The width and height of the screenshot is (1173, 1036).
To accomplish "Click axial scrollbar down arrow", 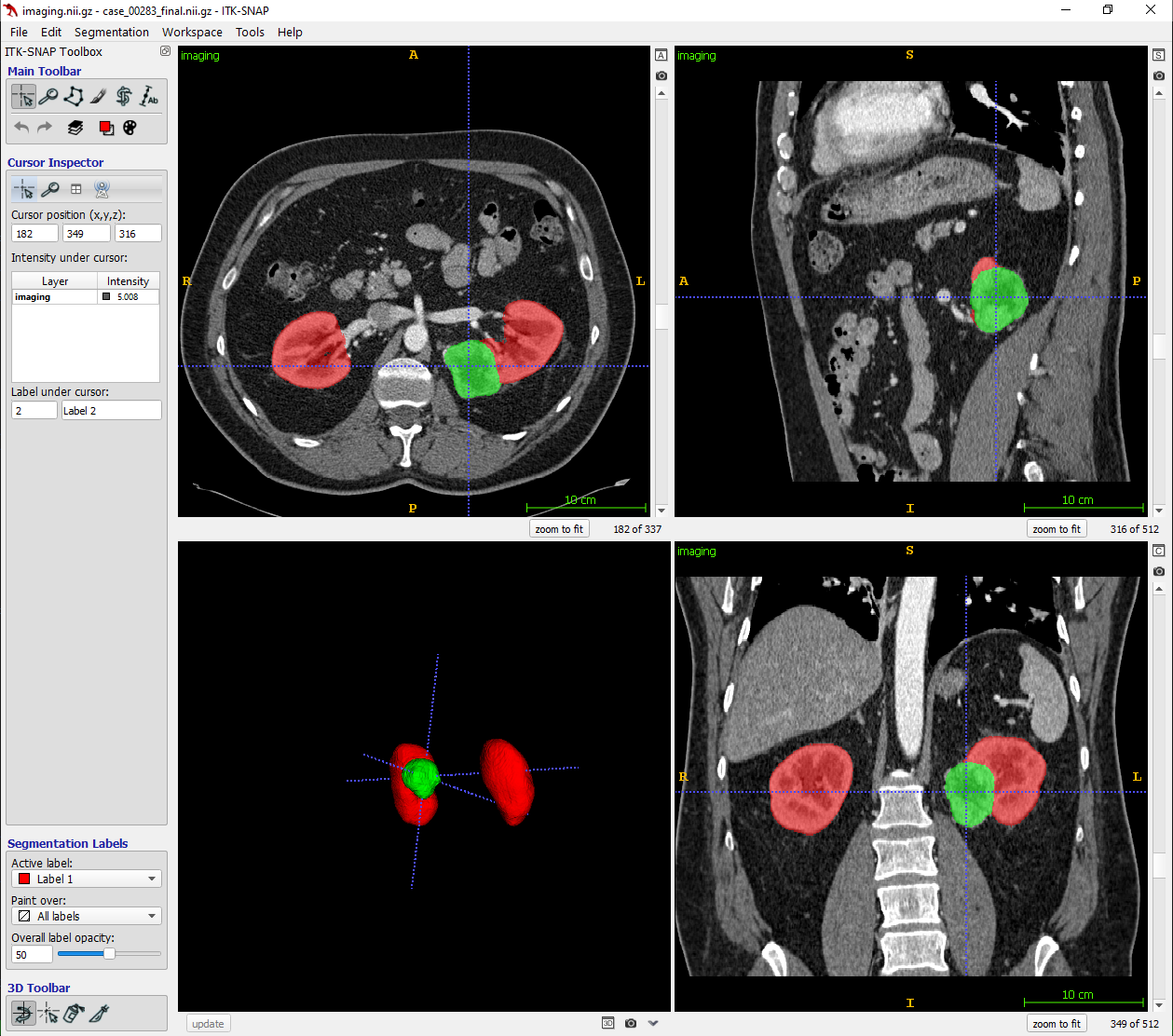I will tap(662, 511).
